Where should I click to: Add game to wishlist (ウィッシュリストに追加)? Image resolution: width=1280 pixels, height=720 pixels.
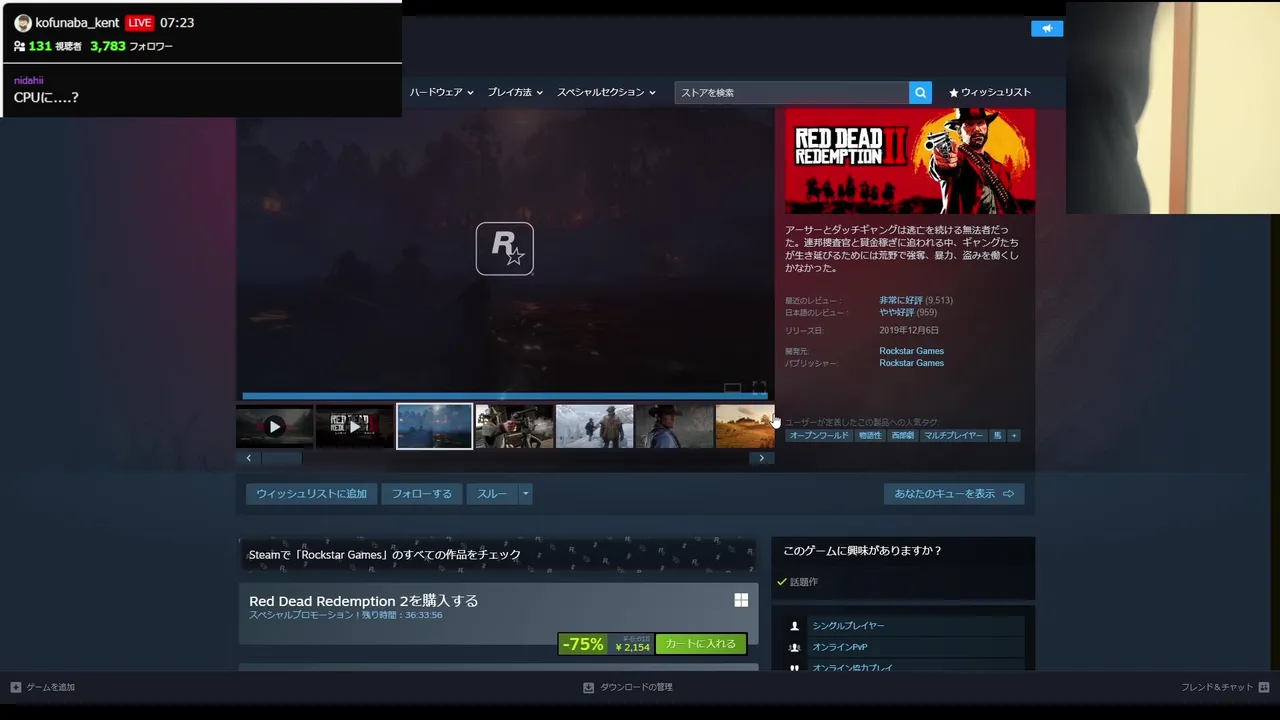click(x=311, y=494)
